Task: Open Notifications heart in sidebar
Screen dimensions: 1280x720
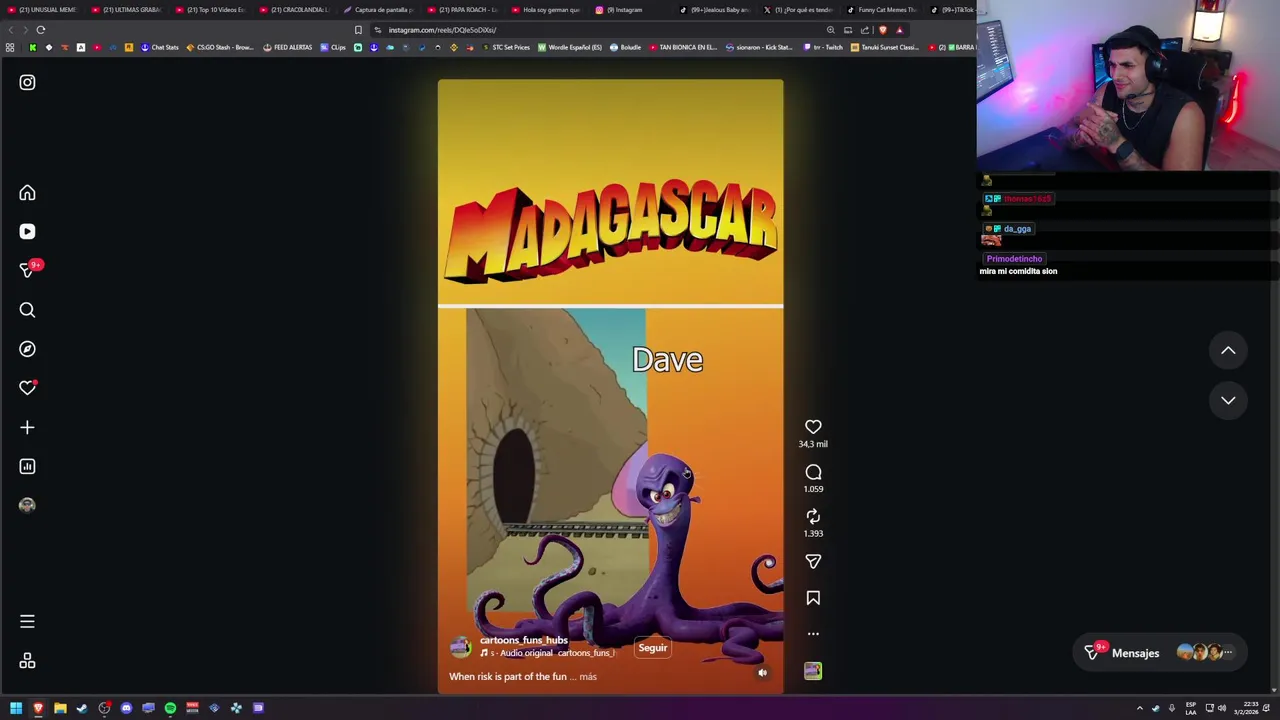Action: (x=27, y=388)
